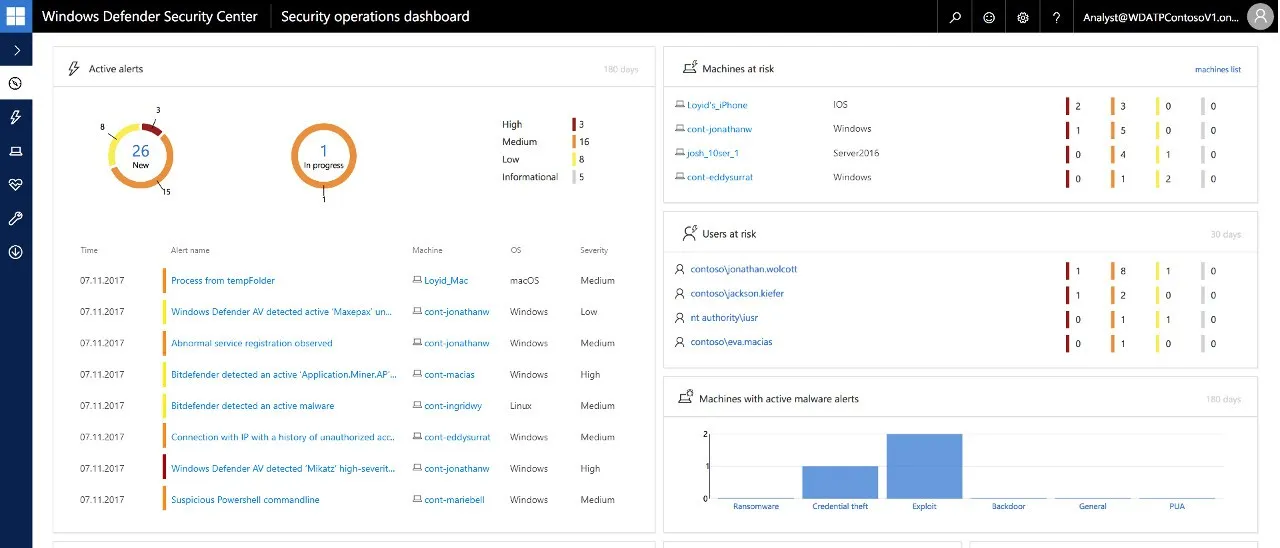This screenshot has width=1280, height=548.
Task: Click the Severity column header
Action: click(x=594, y=250)
